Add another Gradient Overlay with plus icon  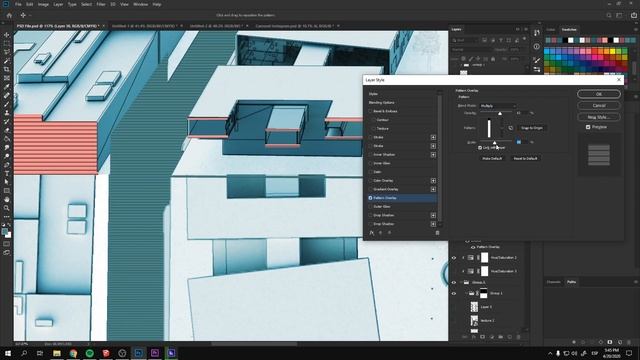[433, 189]
